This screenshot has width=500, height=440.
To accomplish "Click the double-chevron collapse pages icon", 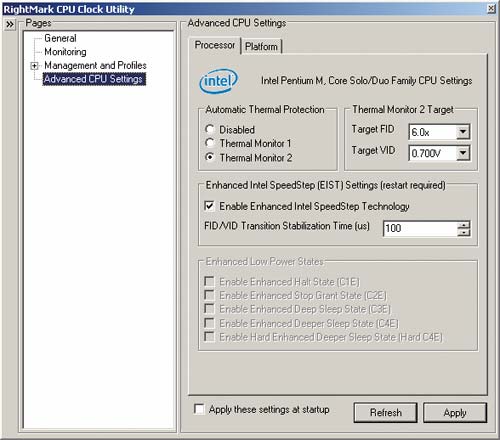I will 10,24.
